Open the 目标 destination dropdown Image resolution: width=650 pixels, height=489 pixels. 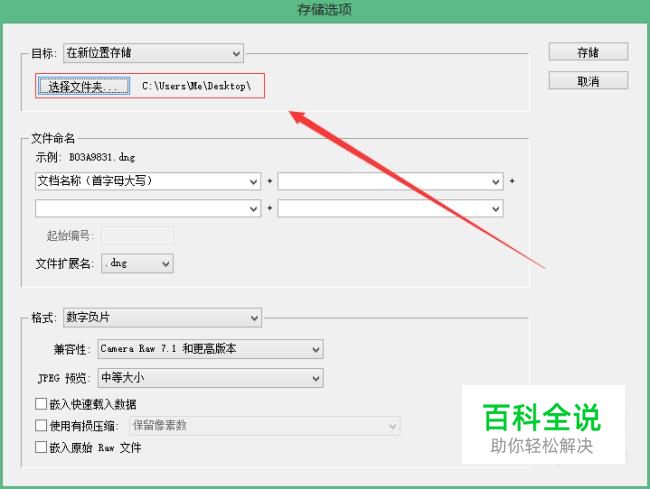[153, 53]
